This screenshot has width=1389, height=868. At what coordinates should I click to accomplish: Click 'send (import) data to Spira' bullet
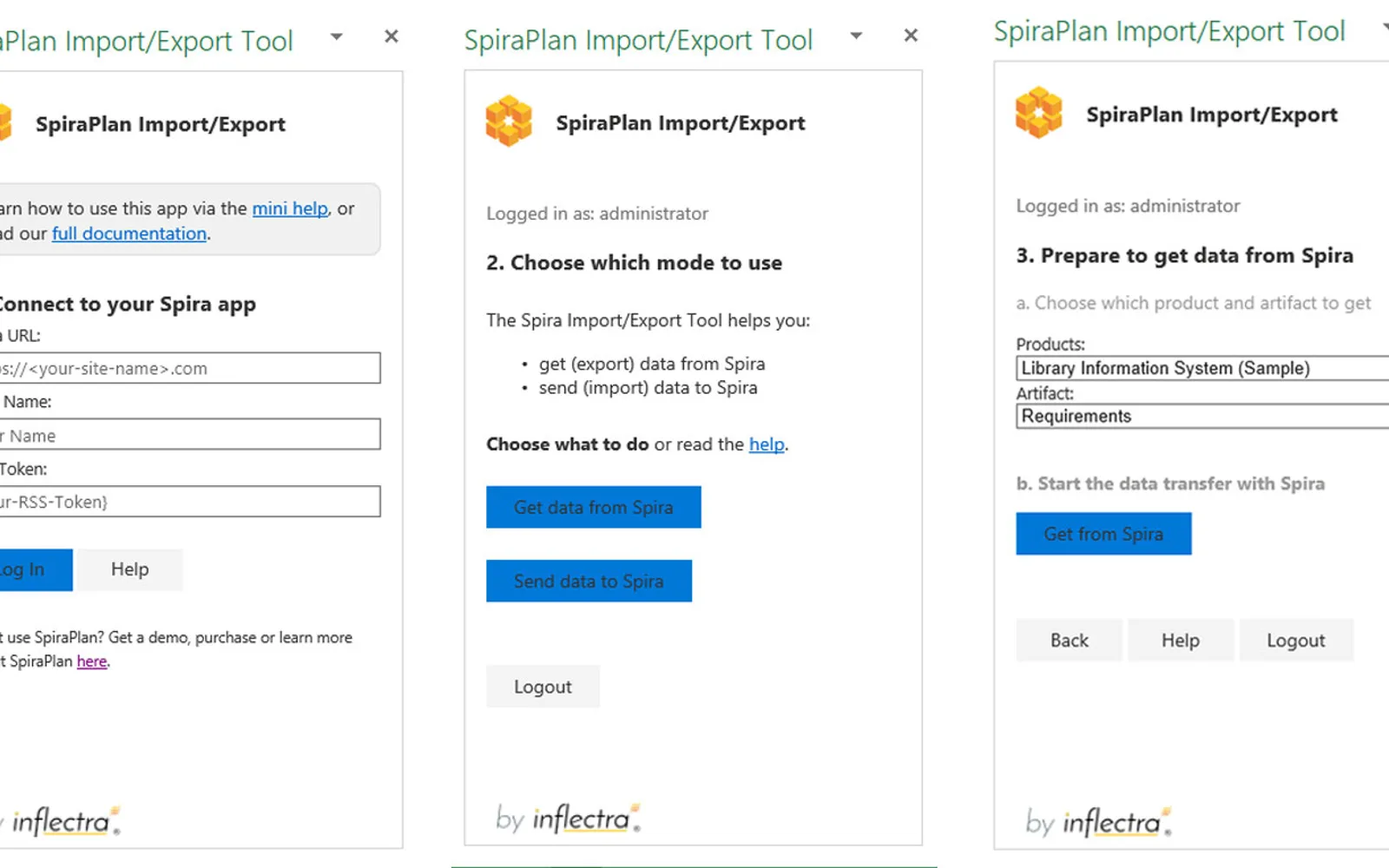(x=648, y=388)
